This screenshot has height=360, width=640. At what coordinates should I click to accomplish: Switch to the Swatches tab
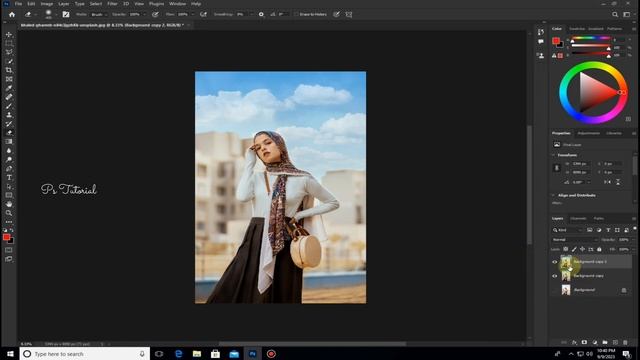coord(577,29)
